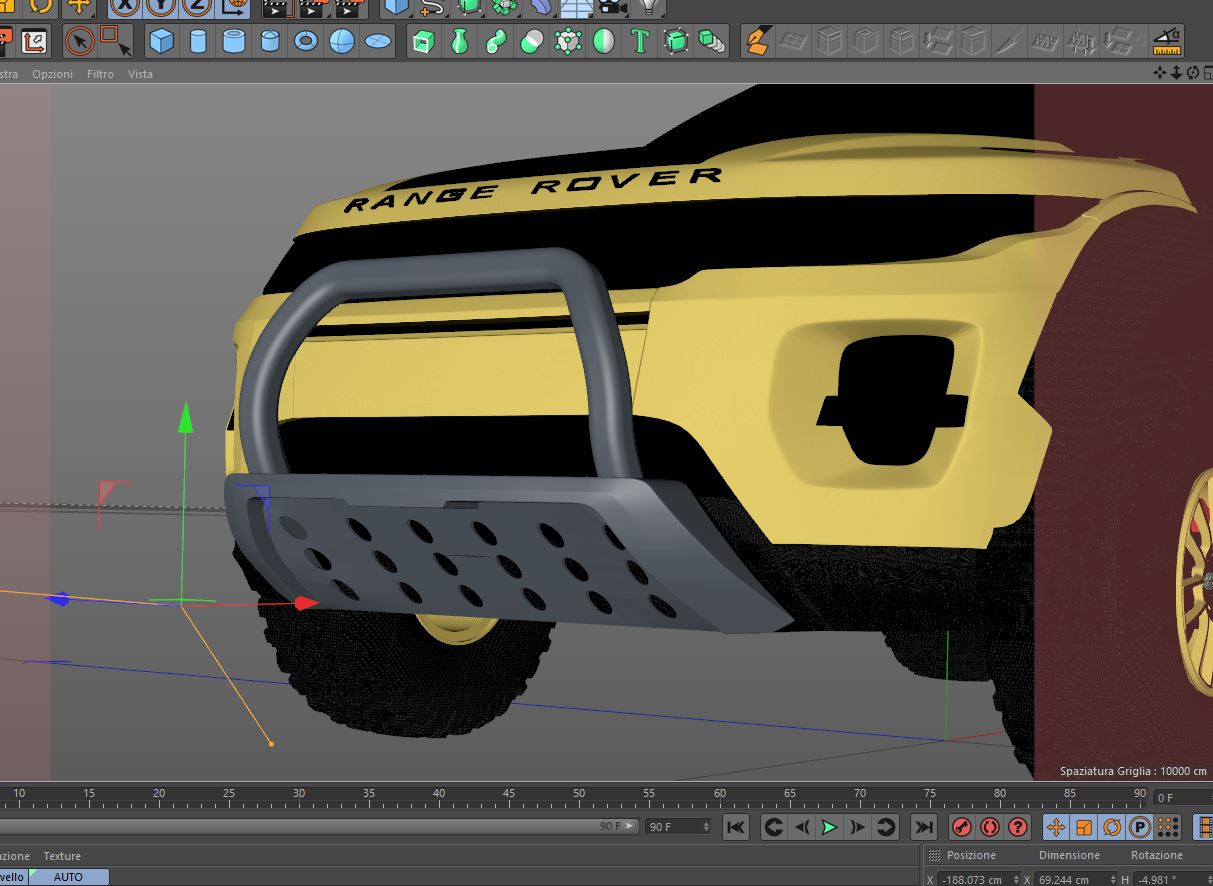Open the Vista viewport menu
This screenshot has width=1213, height=886.
coord(140,74)
